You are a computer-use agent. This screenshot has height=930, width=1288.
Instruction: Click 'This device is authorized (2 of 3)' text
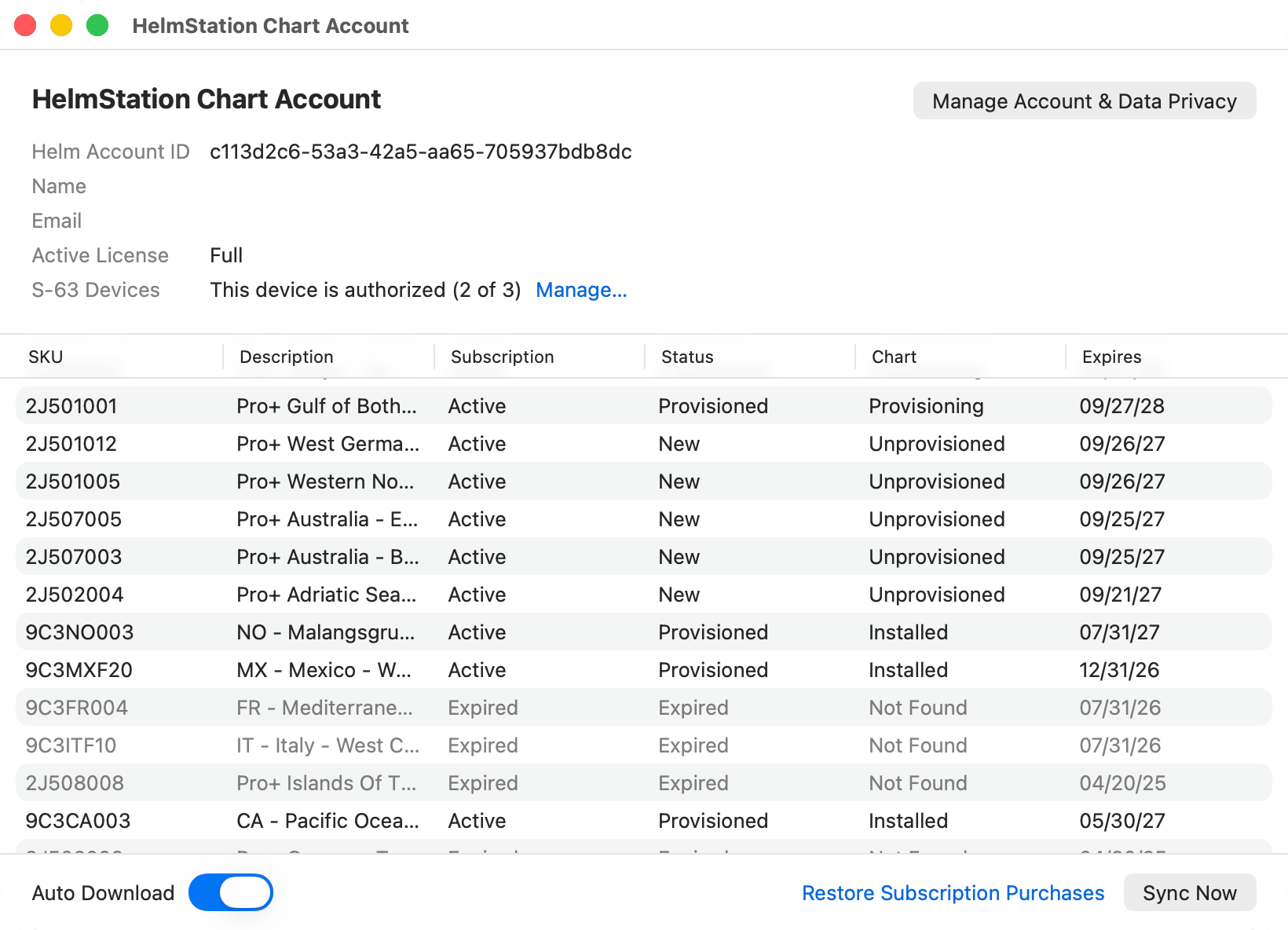(365, 290)
